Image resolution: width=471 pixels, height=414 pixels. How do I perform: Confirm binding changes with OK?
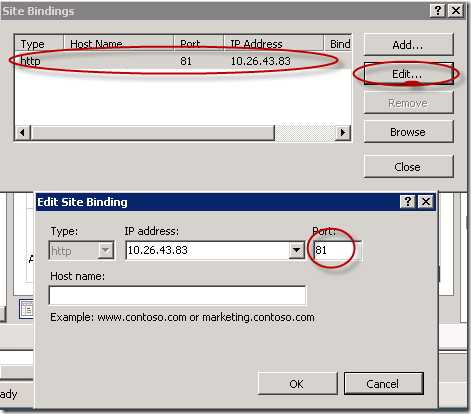(297, 384)
